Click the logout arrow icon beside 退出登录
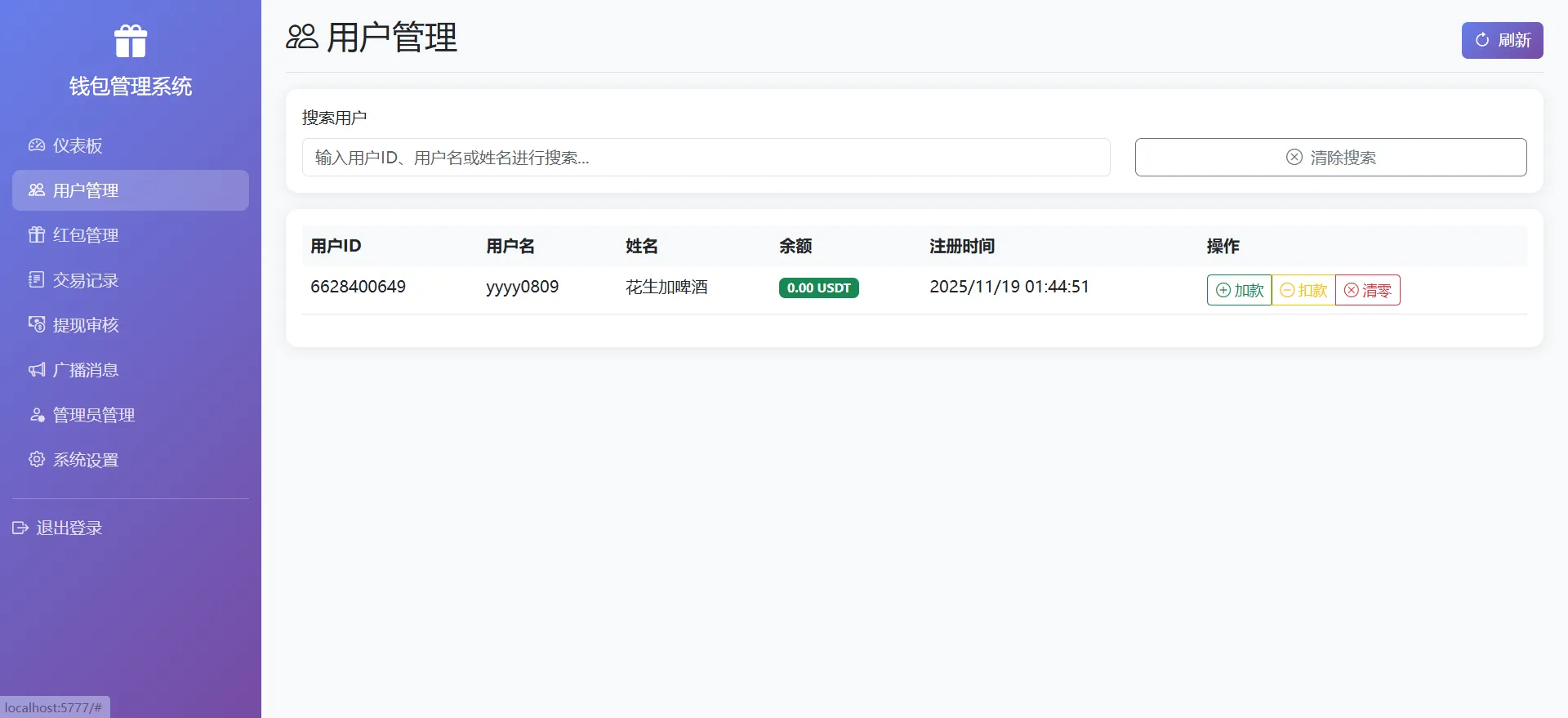Screen dimensions: 1568x718 (20, 528)
